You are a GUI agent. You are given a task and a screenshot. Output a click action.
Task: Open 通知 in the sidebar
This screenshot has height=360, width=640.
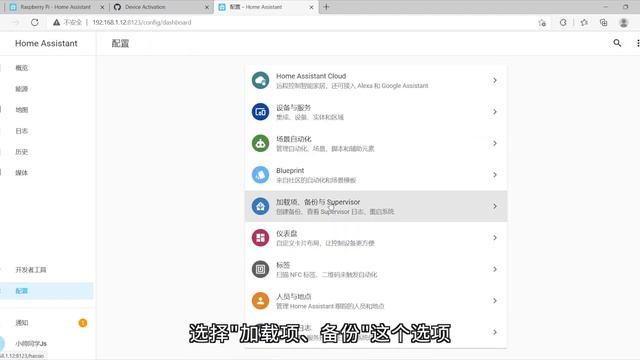click(22, 323)
